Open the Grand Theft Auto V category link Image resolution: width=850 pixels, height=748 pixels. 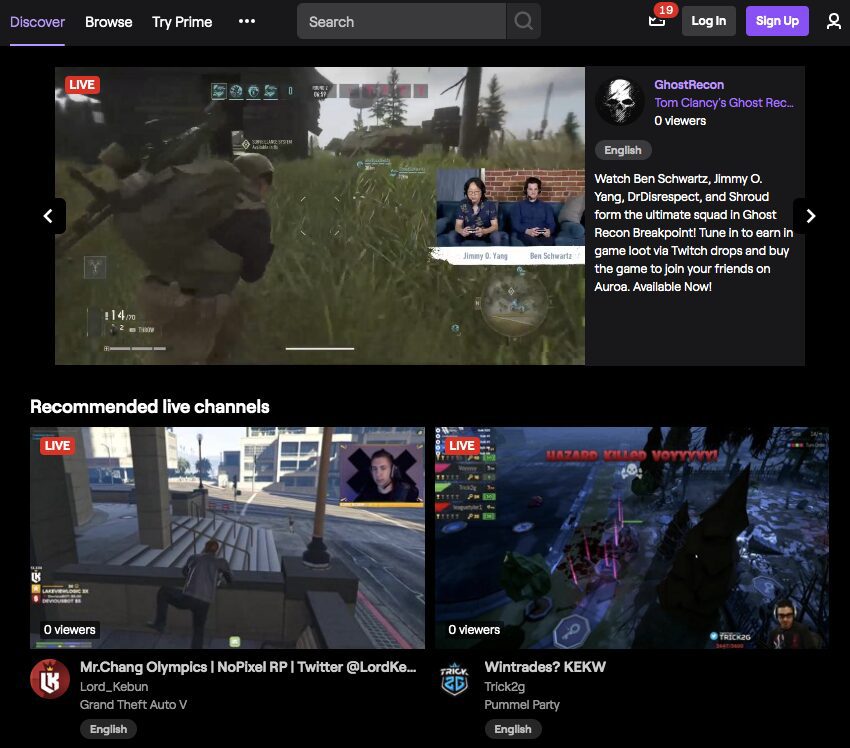(133, 705)
